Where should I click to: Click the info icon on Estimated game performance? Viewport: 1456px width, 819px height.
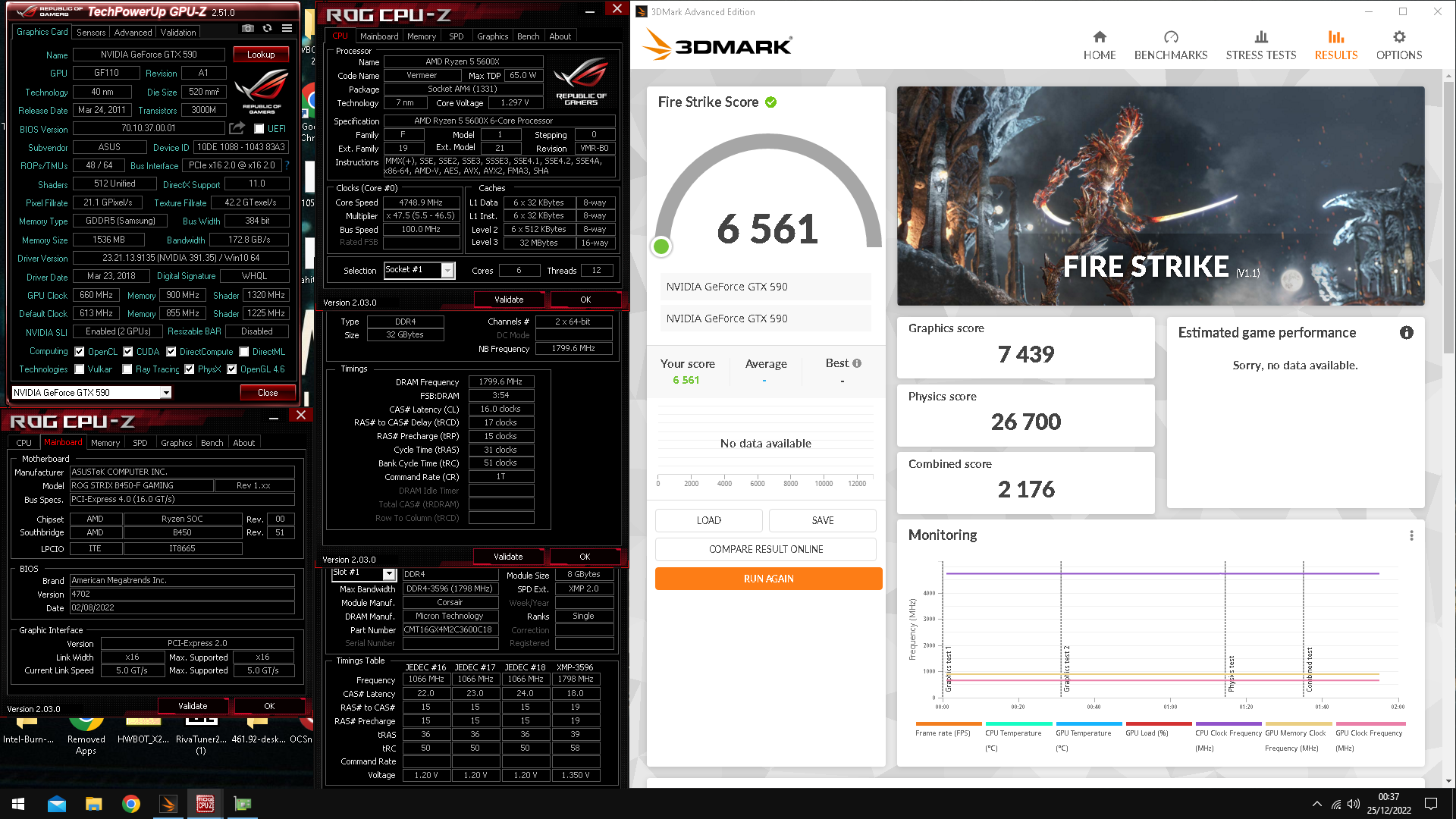[x=1407, y=333]
